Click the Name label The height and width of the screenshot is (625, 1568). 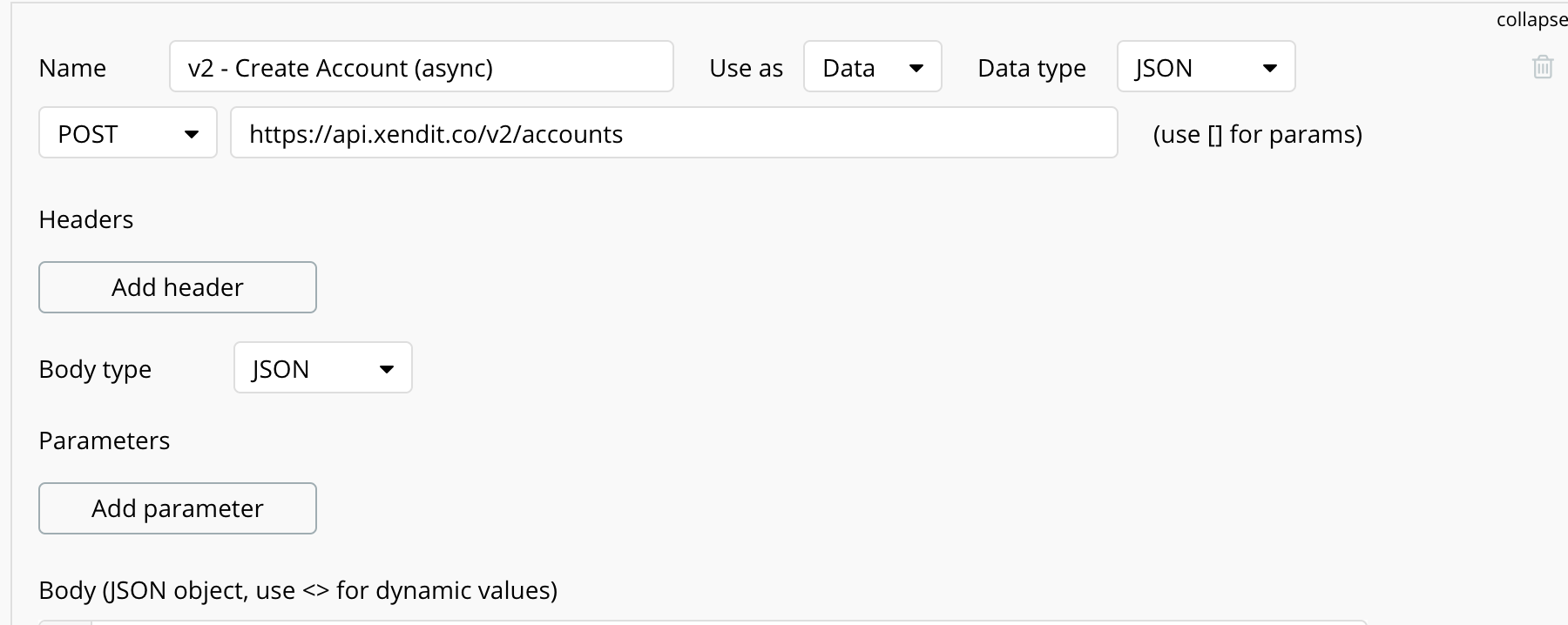(72, 68)
